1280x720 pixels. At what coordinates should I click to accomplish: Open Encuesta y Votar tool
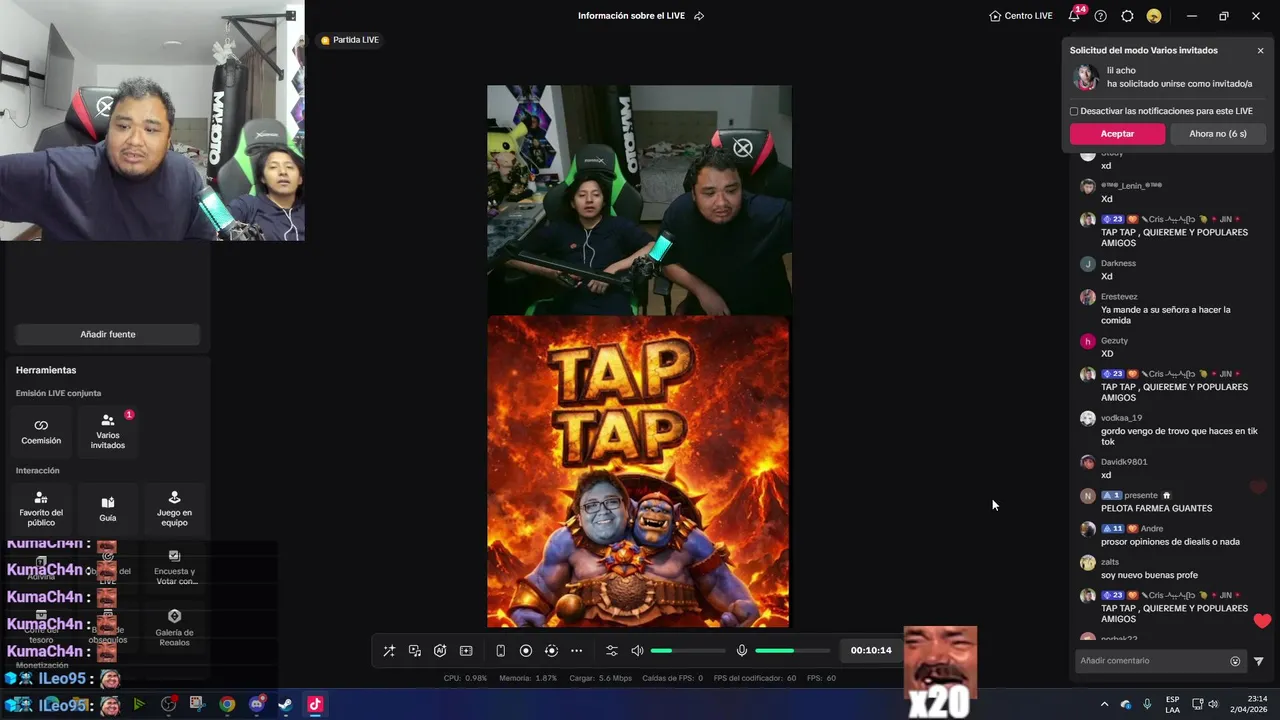[x=175, y=568]
